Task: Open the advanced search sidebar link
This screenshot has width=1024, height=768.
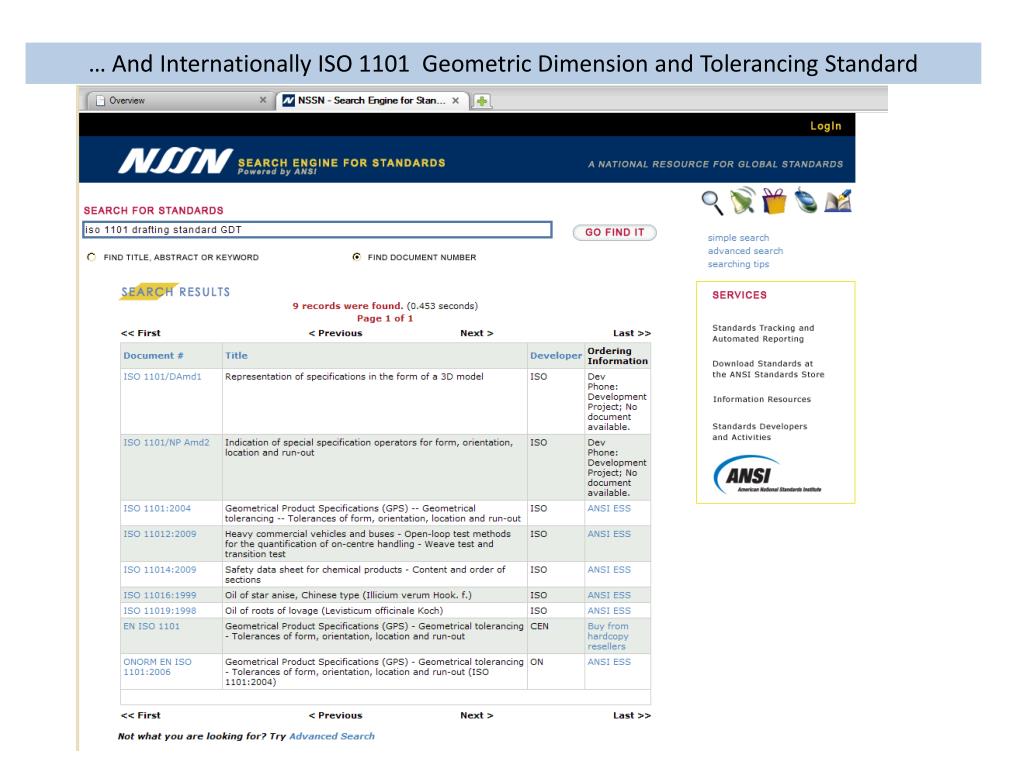Action: [x=745, y=251]
